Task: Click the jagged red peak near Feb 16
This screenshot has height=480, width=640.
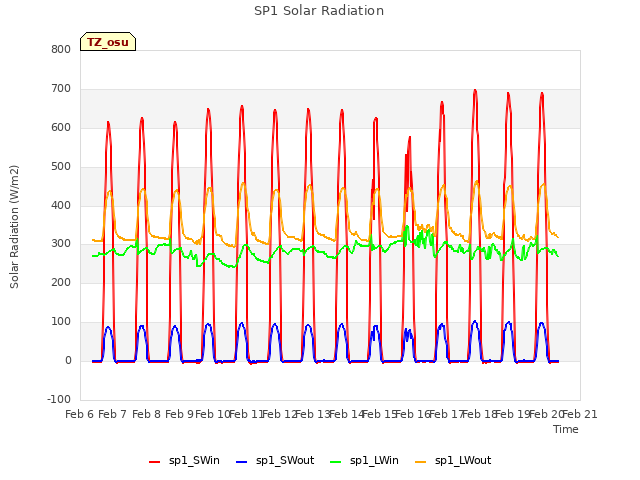Action: (409, 139)
